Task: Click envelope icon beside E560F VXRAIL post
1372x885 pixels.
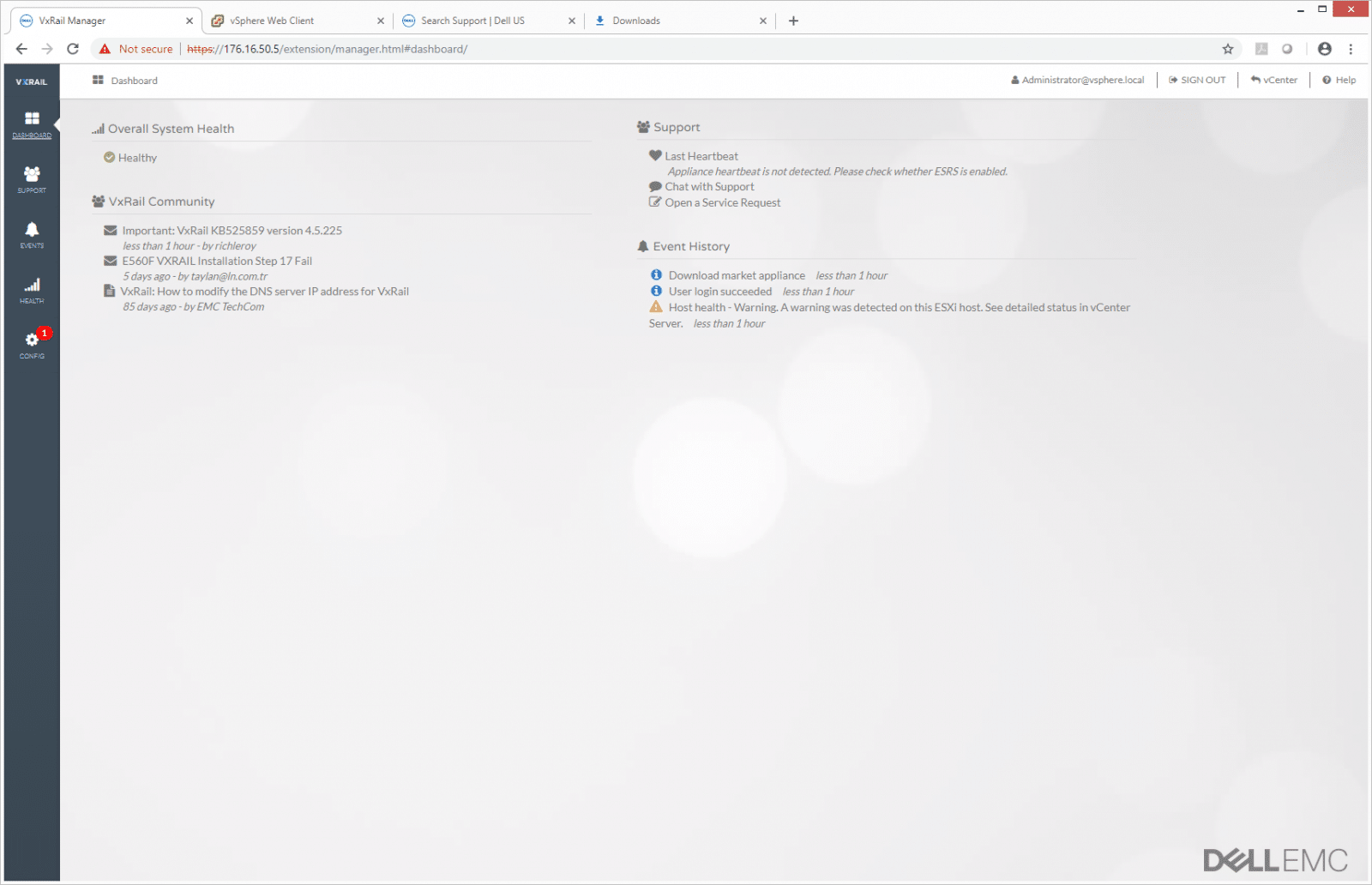Action: tap(110, 261)
